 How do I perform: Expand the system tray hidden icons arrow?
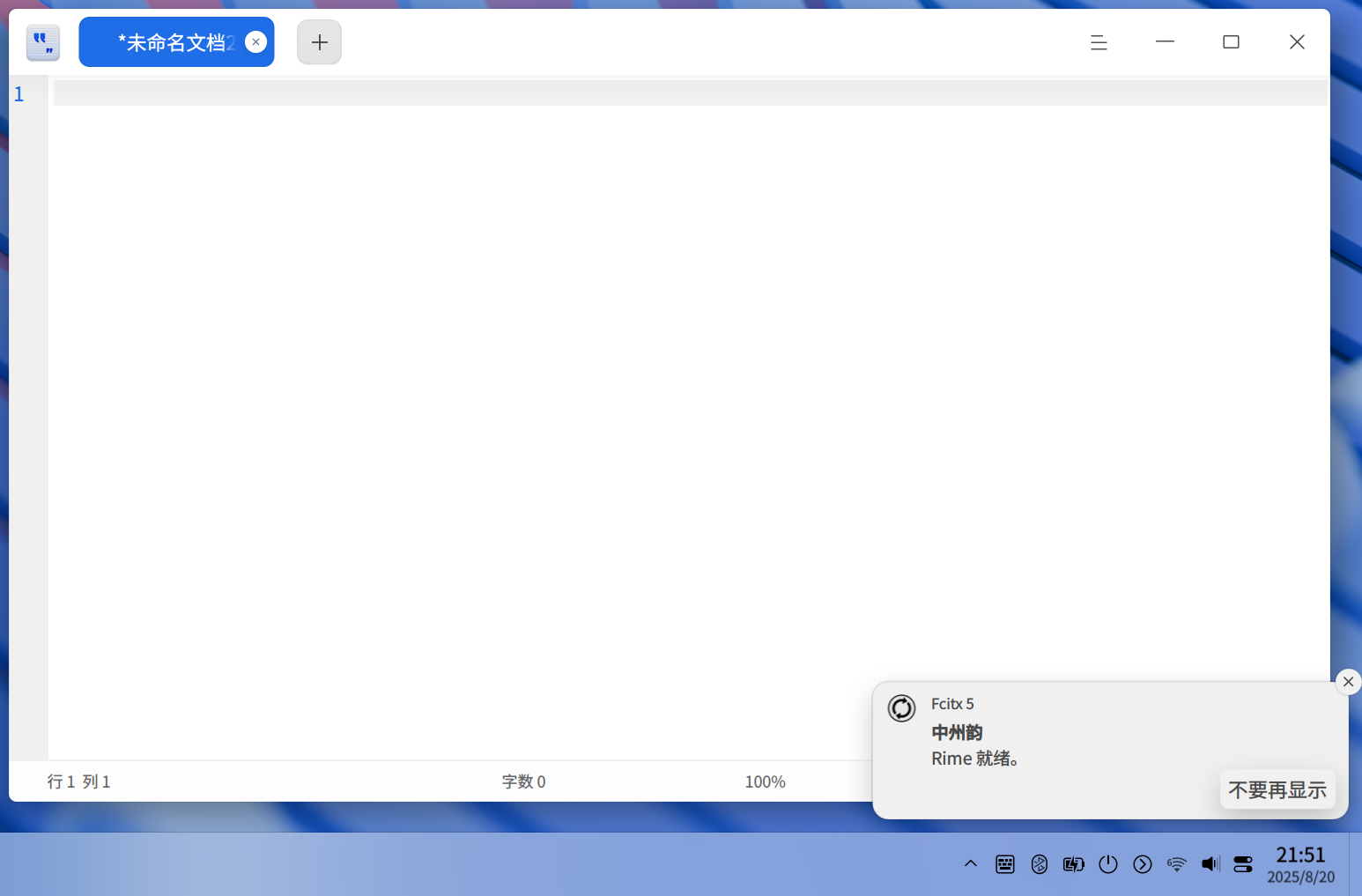pos(971,863)
